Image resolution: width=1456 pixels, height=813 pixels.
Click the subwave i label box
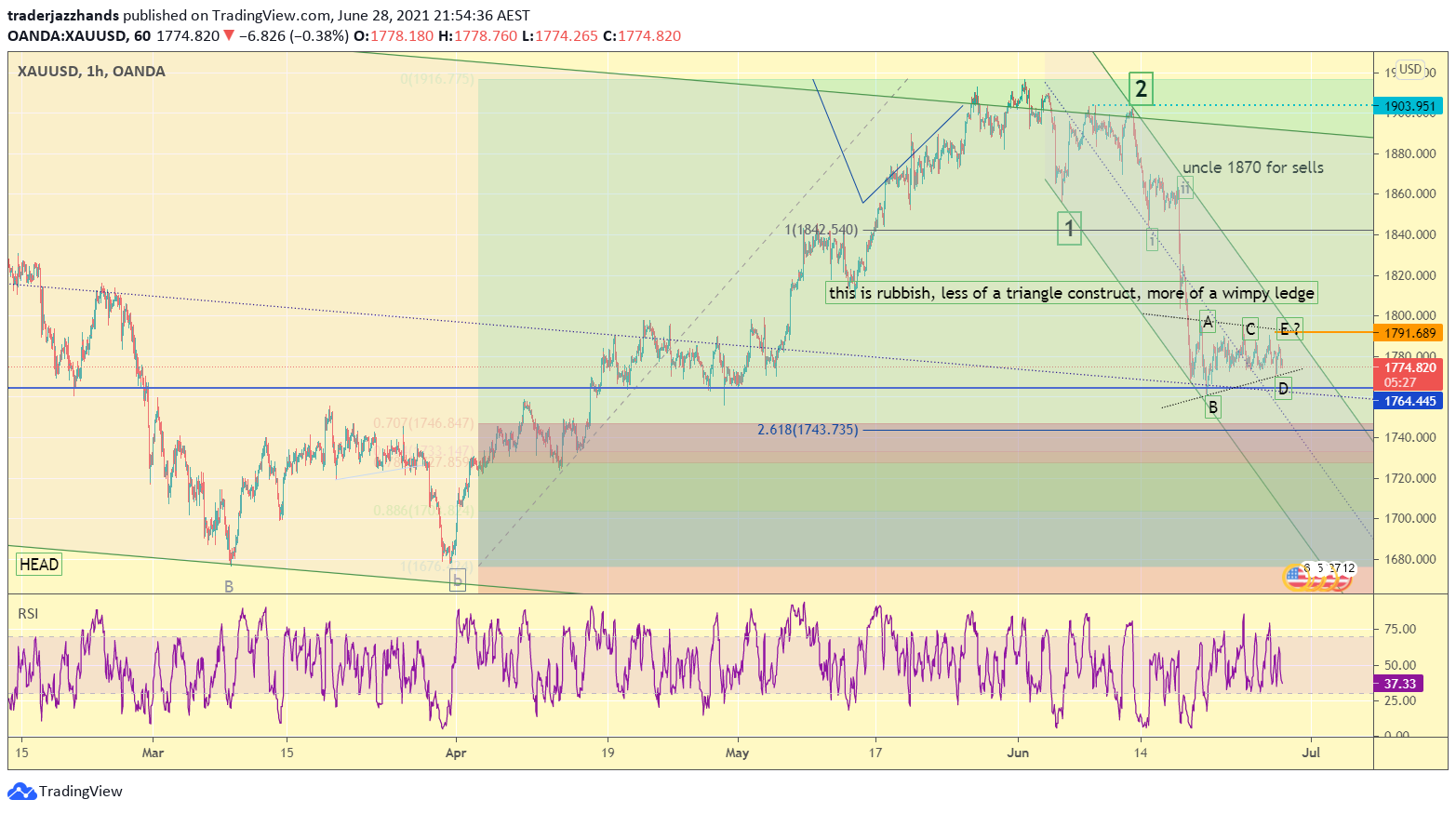point(1152,239)
